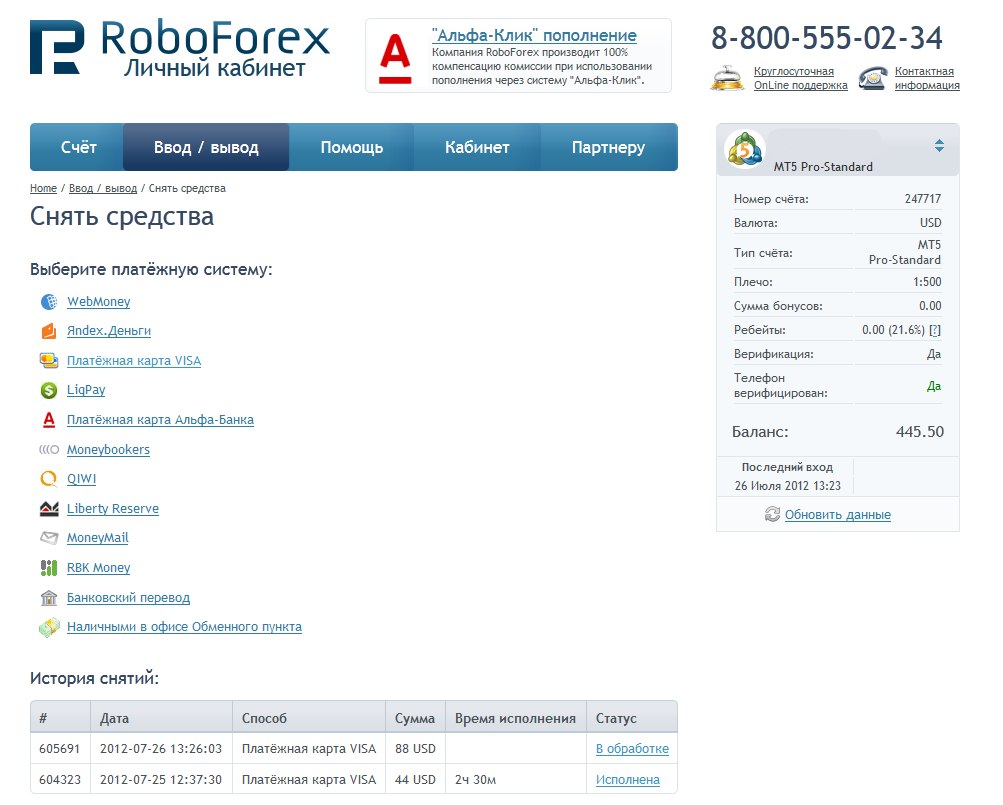Click the WebMoney globe icon

pyautogui.click(x=49, y=301)
